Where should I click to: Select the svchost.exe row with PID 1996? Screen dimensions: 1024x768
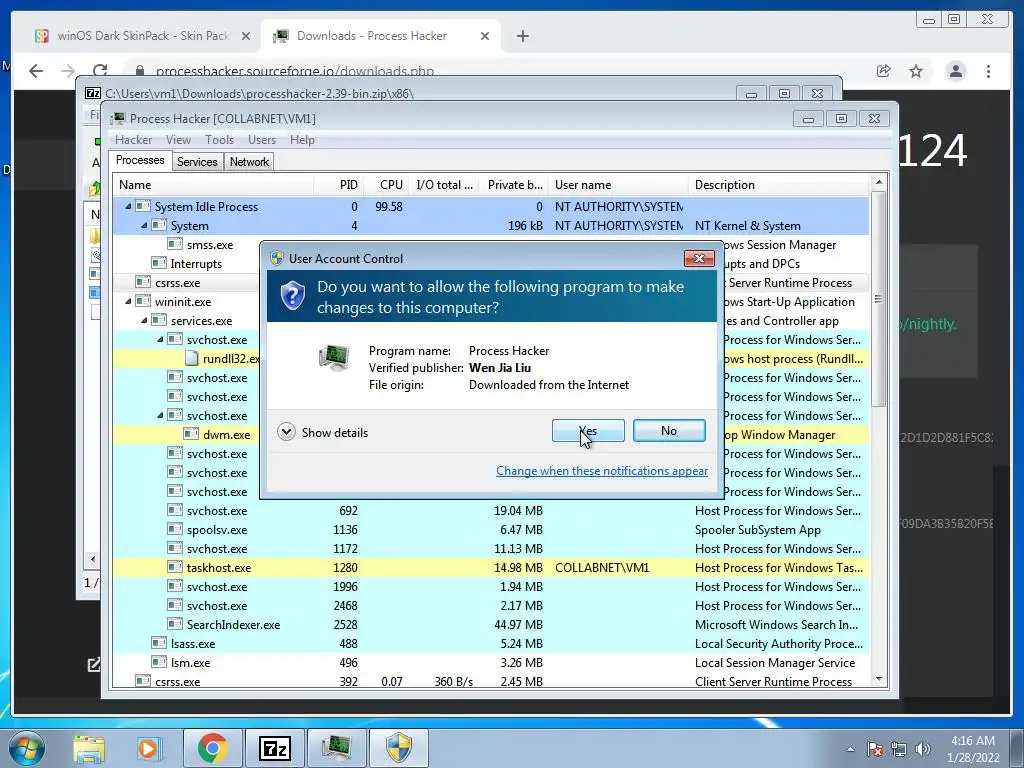(x=491, y=586)
